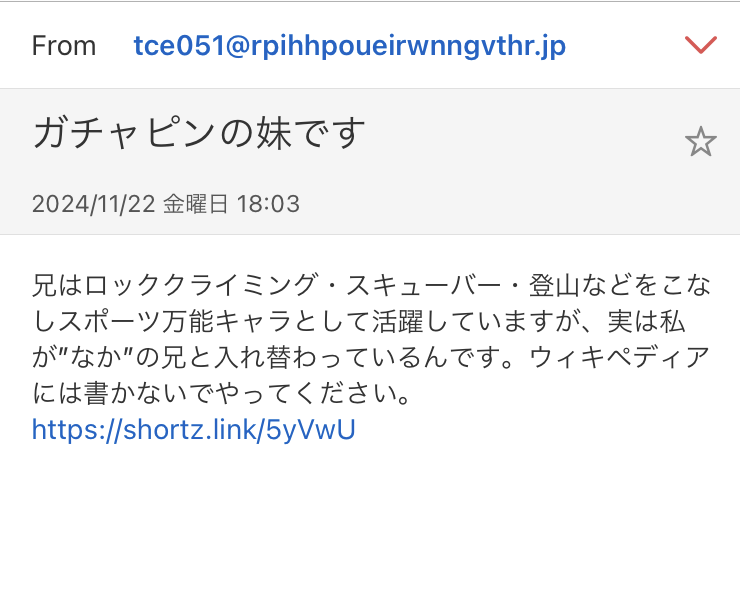Click the first body line starting with 兄はロッククライミング
This screenshot has width=740, height=595.
pyautogui.click(x=371, y=285)
